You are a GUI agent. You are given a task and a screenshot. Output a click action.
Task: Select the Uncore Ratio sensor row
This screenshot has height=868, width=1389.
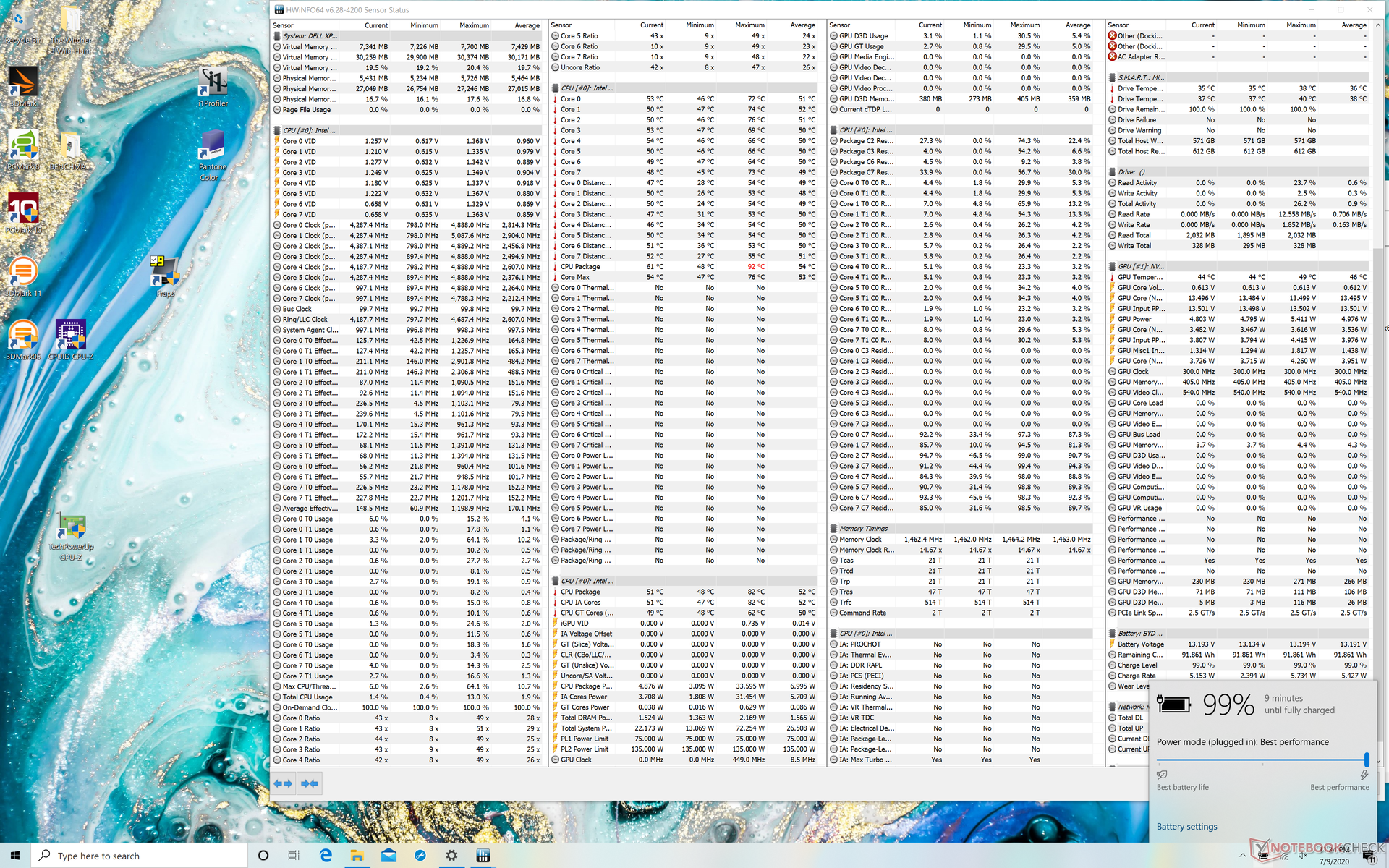[x=684, y=67]
